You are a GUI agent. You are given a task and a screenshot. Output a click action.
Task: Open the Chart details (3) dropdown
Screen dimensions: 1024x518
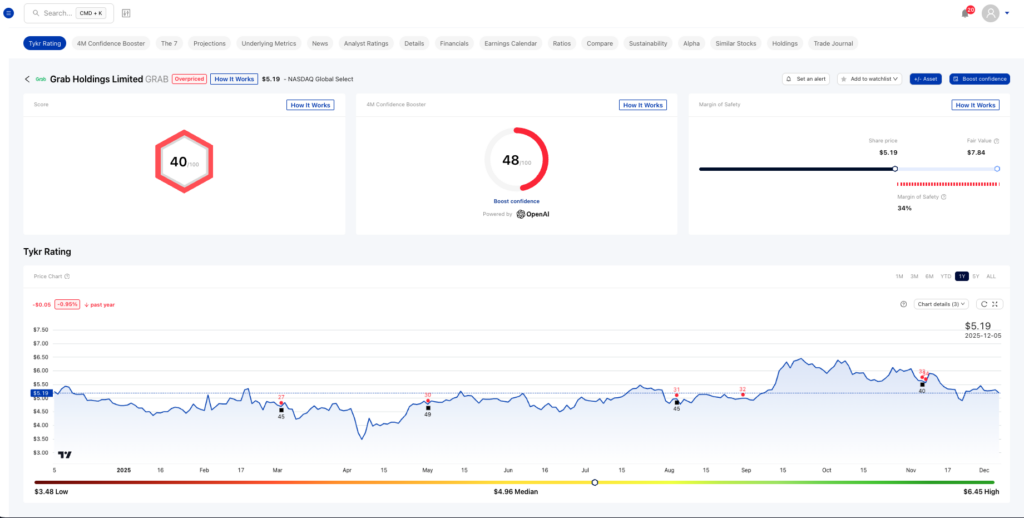tap(942, 304)
